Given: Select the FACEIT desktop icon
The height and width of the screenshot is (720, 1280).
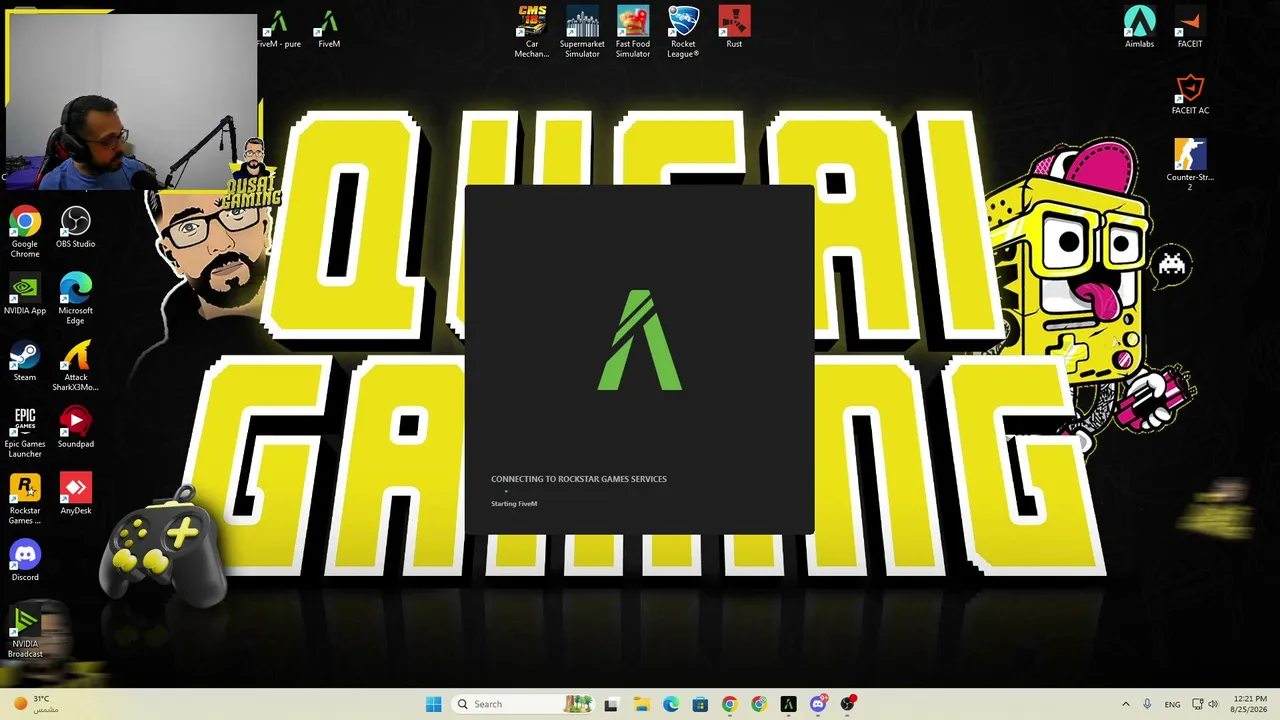Looking at the screenshot, I should point(1190,27).
